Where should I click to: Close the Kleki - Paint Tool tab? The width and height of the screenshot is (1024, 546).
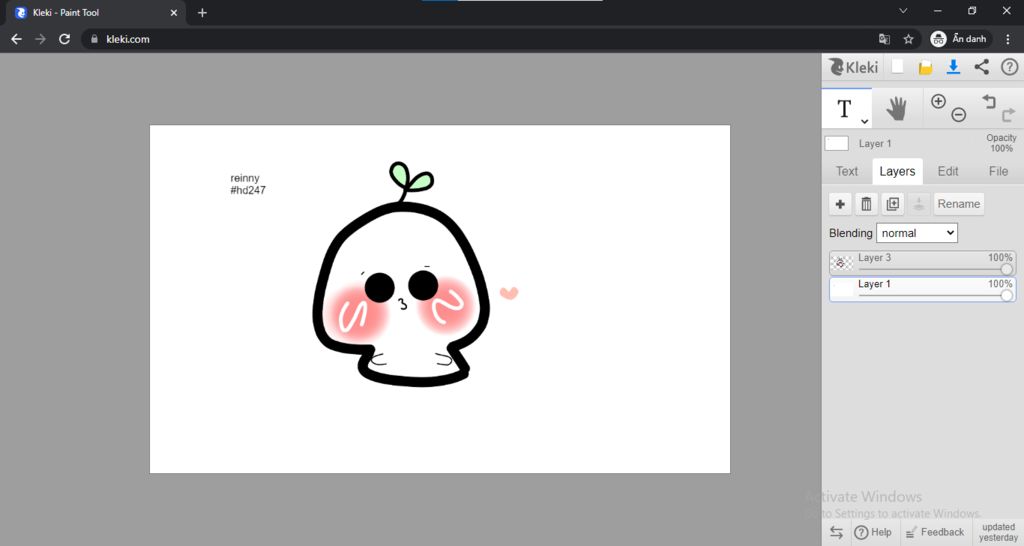click(174, 12)
